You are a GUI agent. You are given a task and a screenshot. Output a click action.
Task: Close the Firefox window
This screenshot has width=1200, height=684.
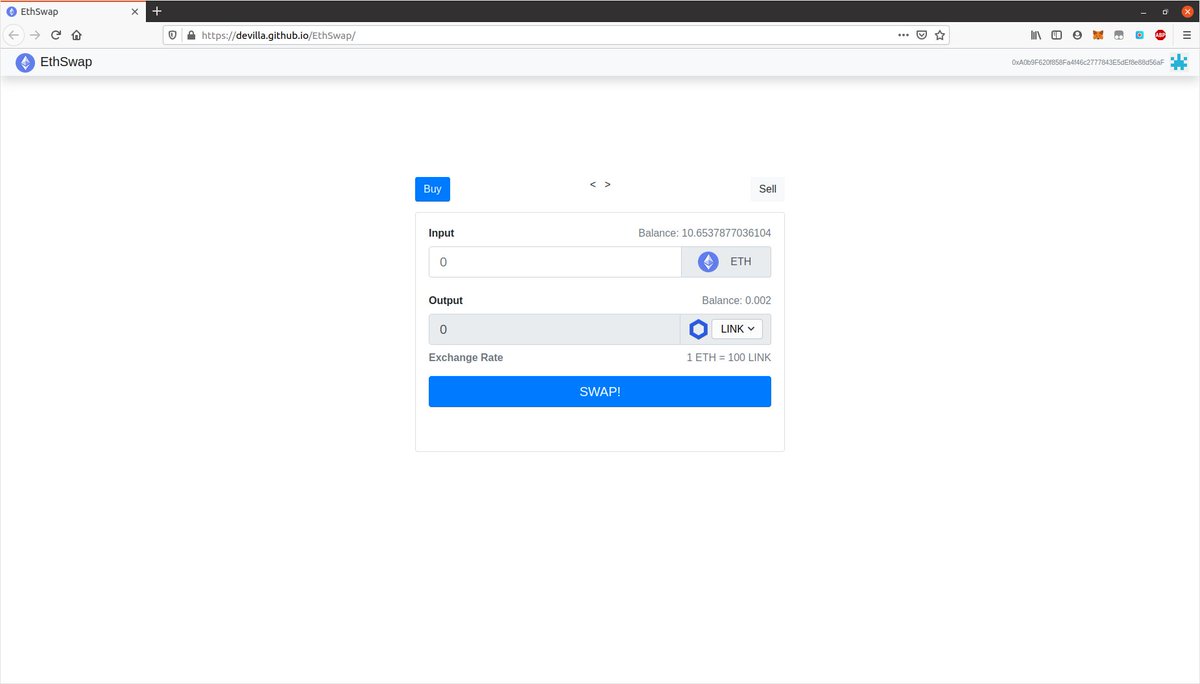[1187, 10]
